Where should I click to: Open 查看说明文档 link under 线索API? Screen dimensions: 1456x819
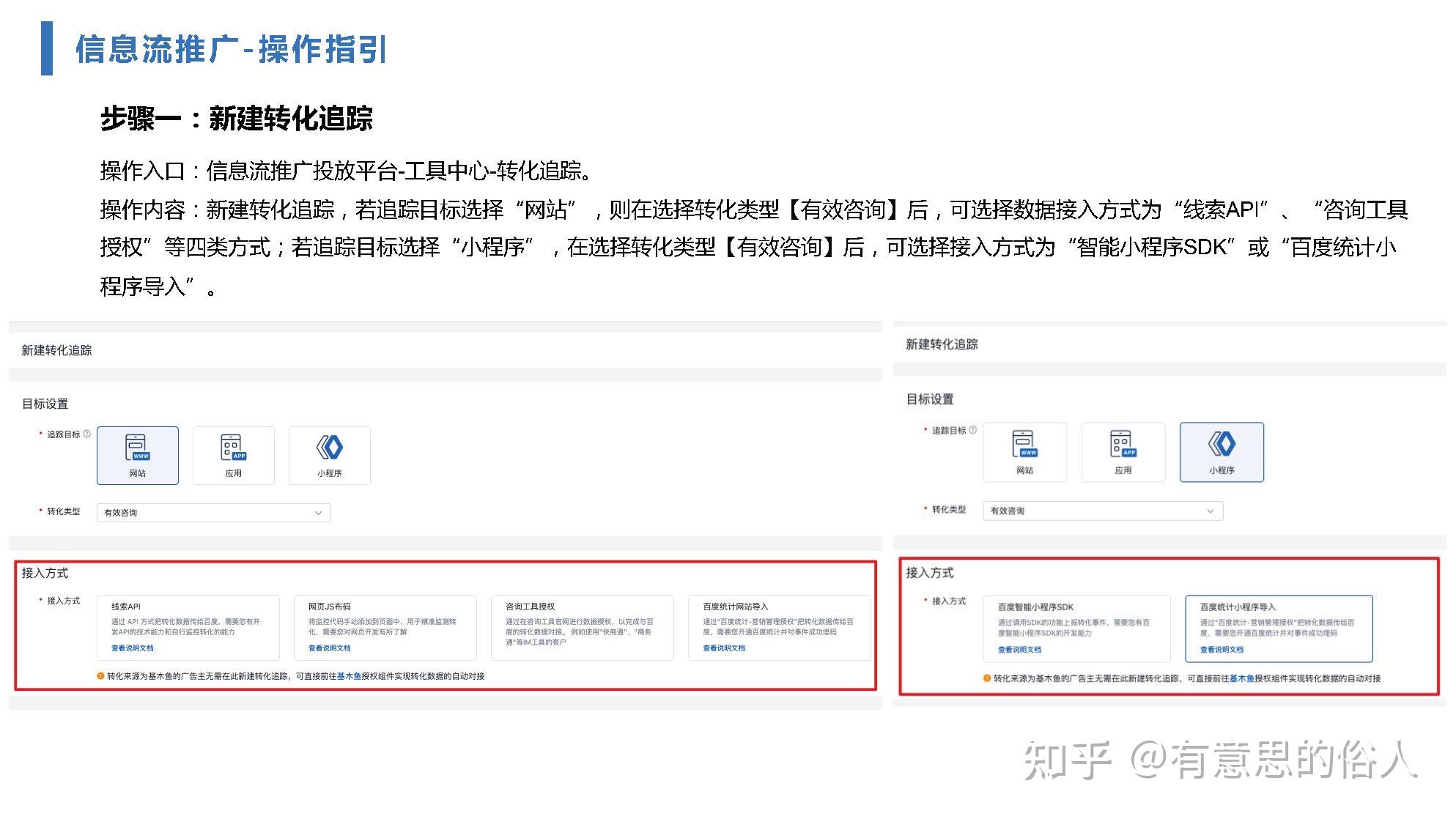pyautogui.click(x=133, y=648)
